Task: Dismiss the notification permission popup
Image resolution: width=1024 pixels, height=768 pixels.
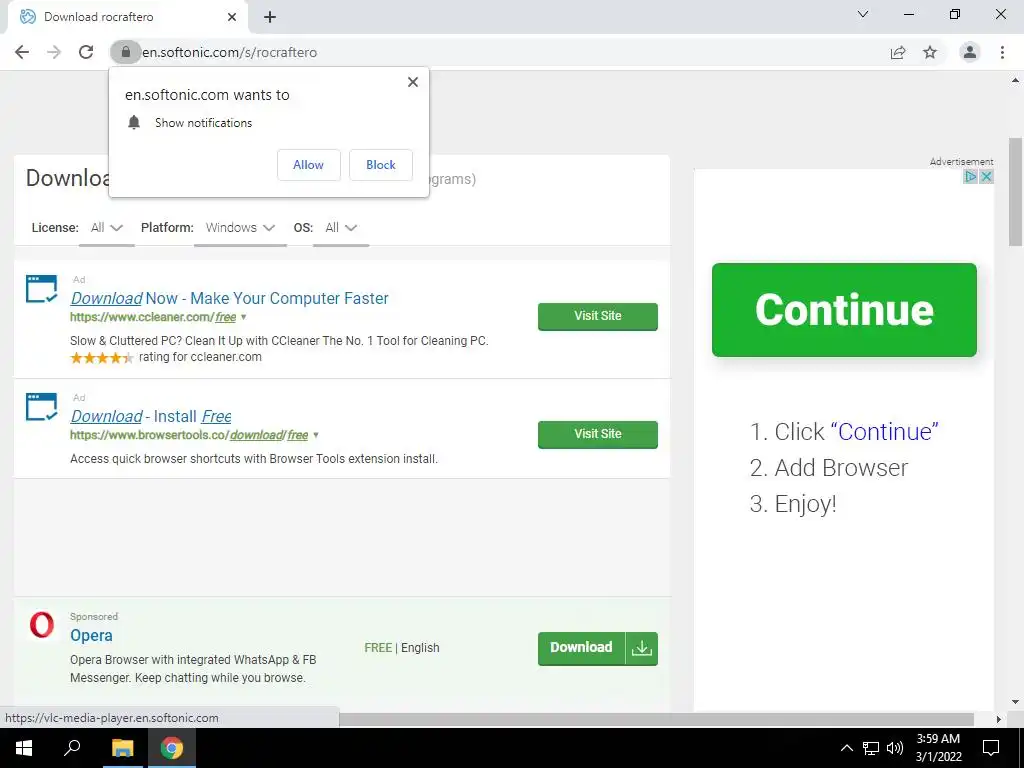Action: click(x=413, y=82)
